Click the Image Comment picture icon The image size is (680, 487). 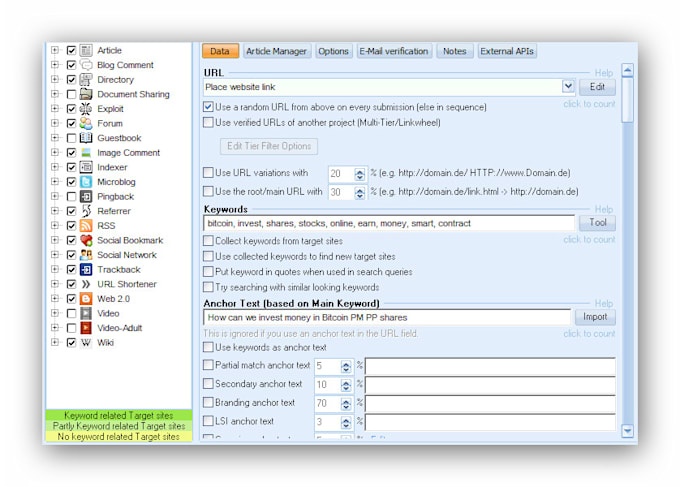(x=86, y=153)
